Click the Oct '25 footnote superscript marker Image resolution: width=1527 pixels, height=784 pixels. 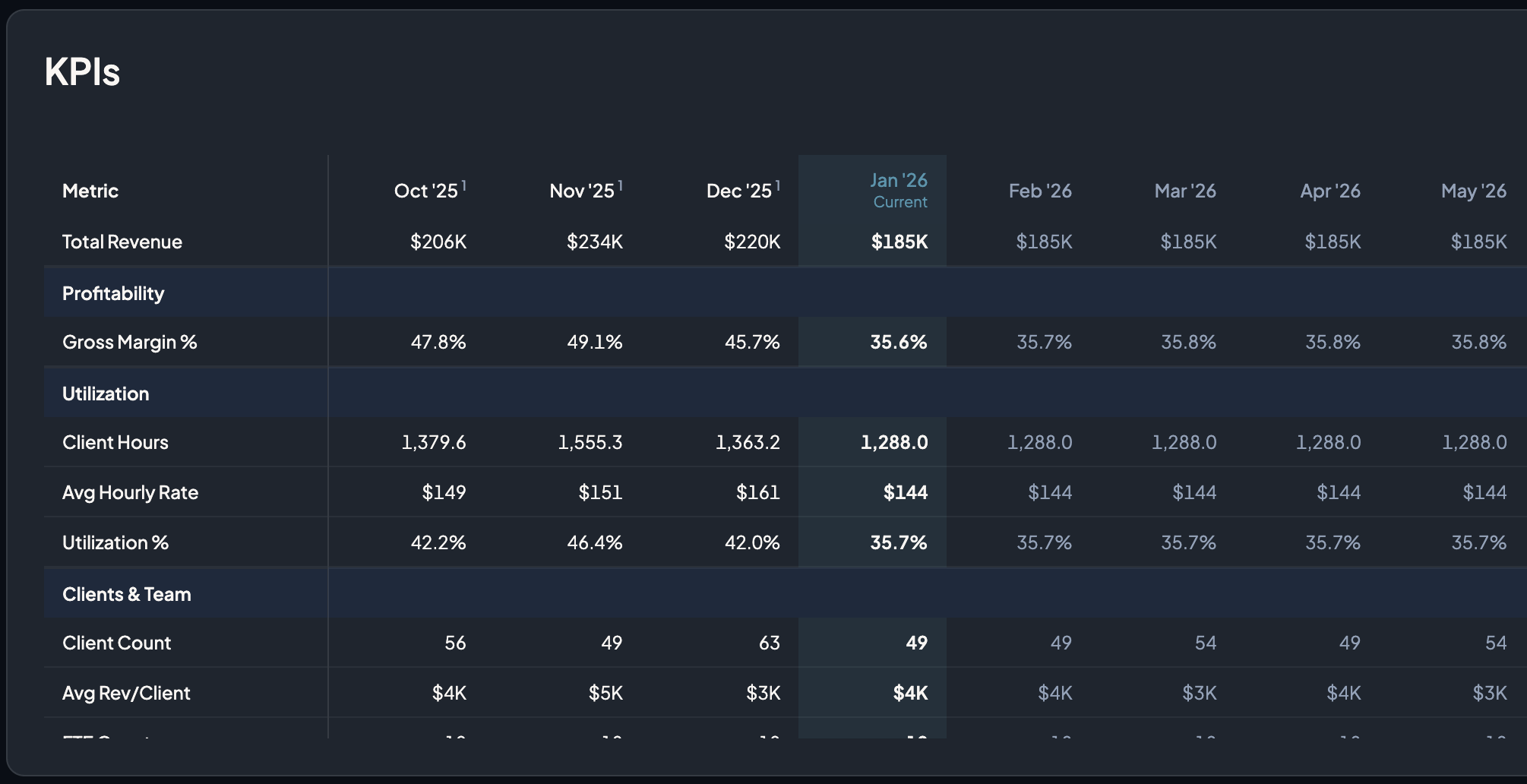click(x=464, y=185)
